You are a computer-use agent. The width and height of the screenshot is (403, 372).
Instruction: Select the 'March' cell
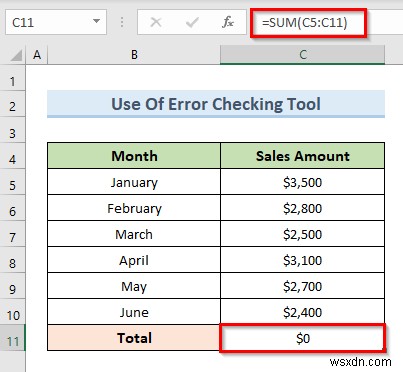click(134, 234)
